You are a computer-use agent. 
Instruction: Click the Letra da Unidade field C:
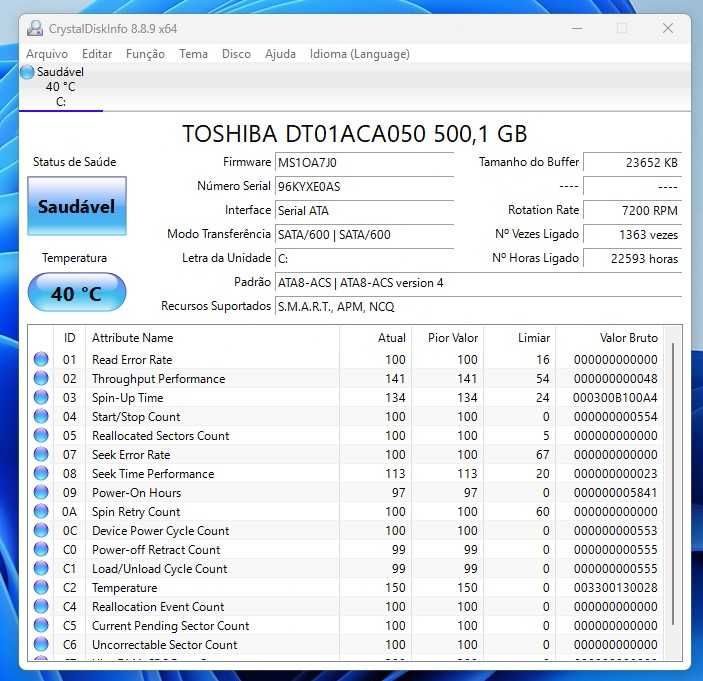click(365, 258)
